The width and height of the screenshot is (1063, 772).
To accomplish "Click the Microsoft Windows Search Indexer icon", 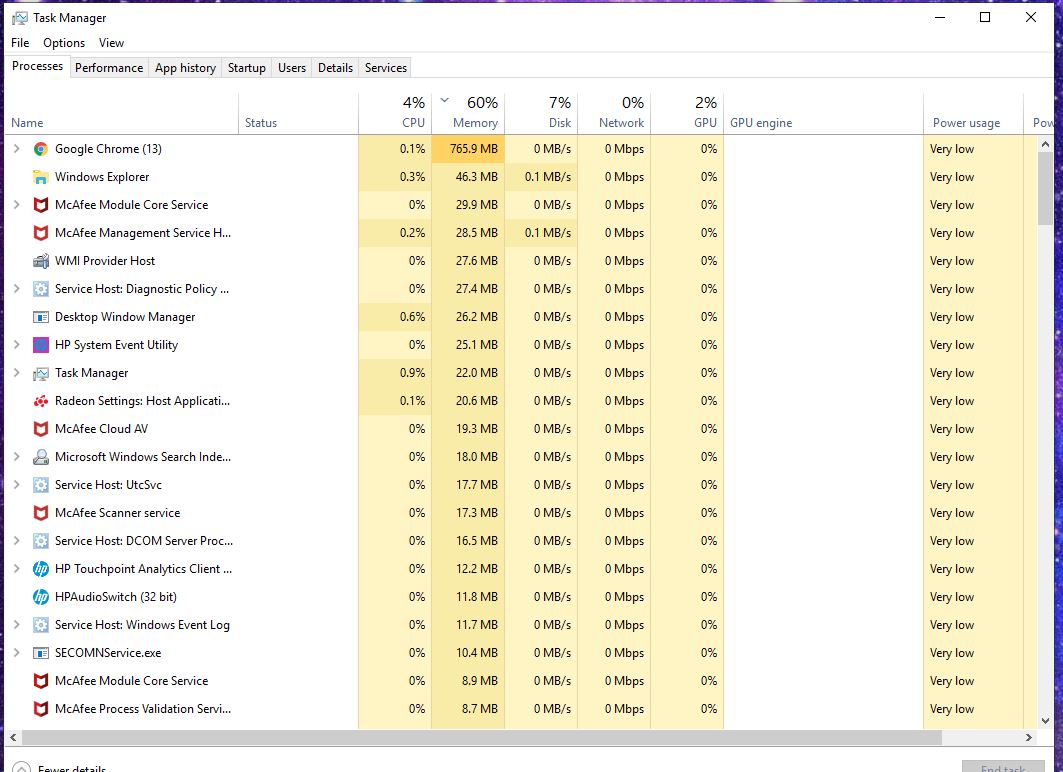I will [x=41, y=457].
